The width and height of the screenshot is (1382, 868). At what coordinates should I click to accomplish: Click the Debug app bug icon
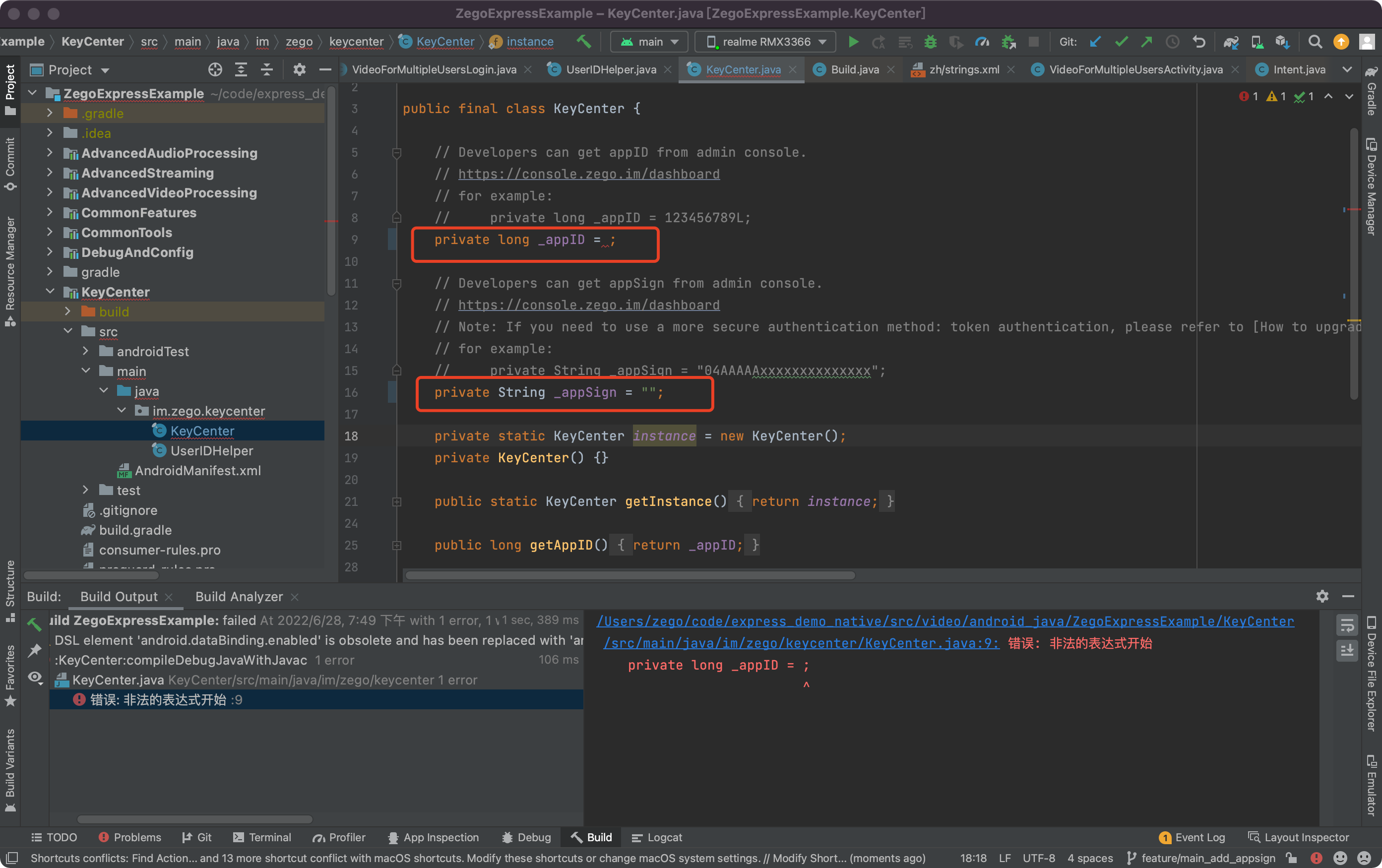[x=930, y=42]
